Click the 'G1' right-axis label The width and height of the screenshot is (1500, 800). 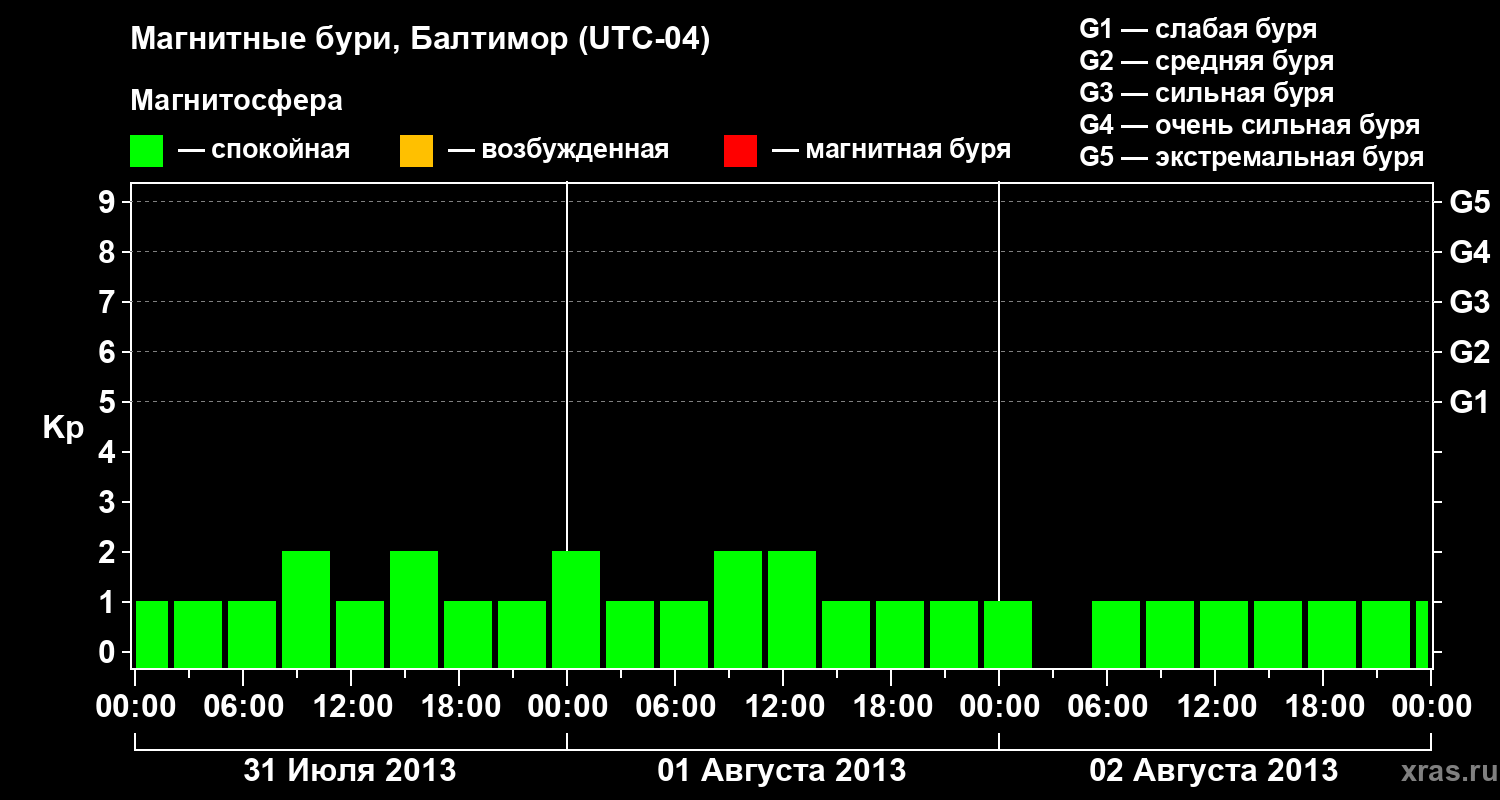click(x=1469, y=402)
